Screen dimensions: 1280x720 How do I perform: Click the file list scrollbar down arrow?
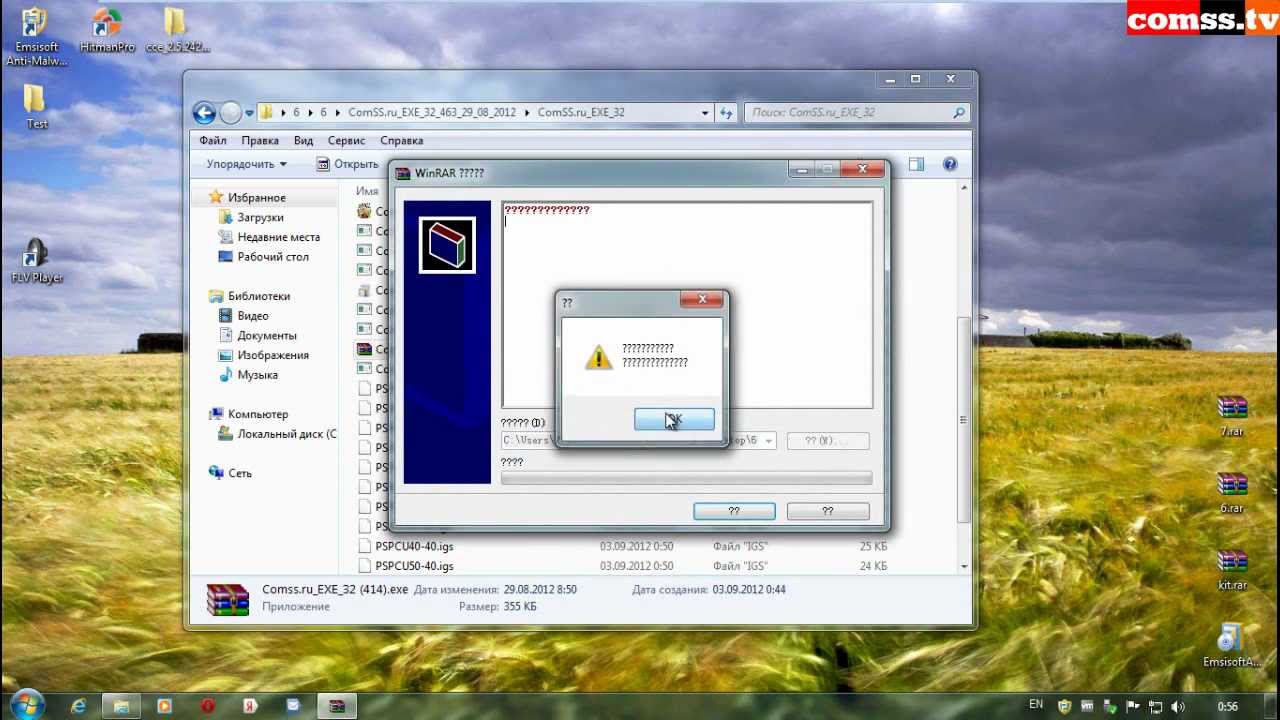point(964,567)
